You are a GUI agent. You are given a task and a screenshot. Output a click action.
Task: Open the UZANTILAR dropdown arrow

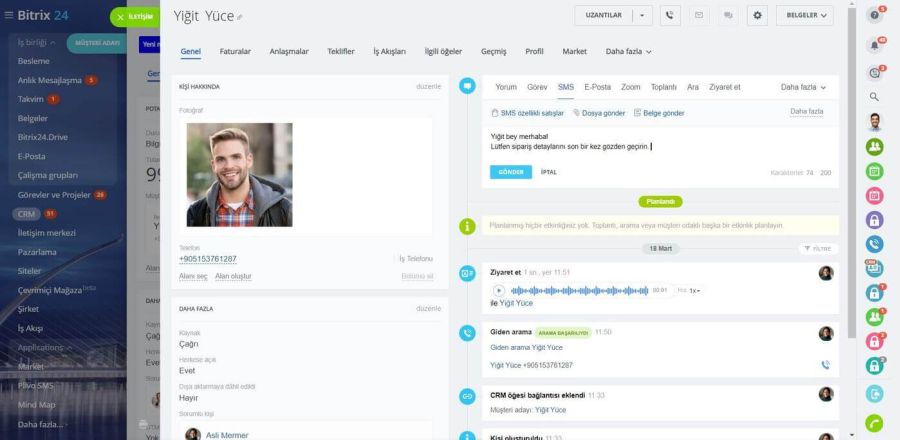point(642,15)
